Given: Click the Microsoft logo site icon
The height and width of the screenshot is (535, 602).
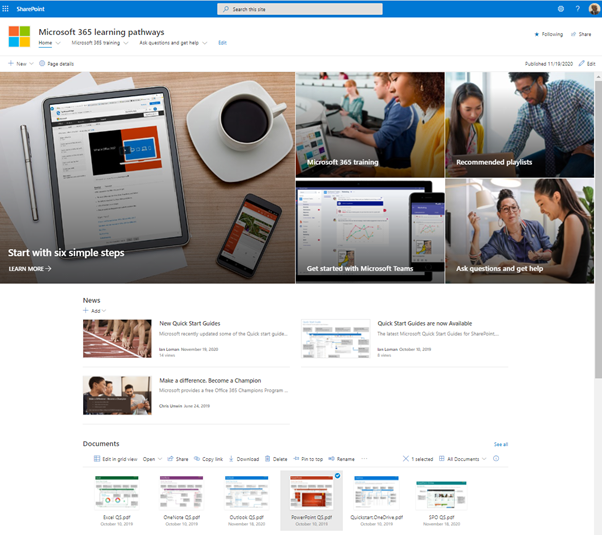Looking at the screenshot, I should click(x=19, y=36).
